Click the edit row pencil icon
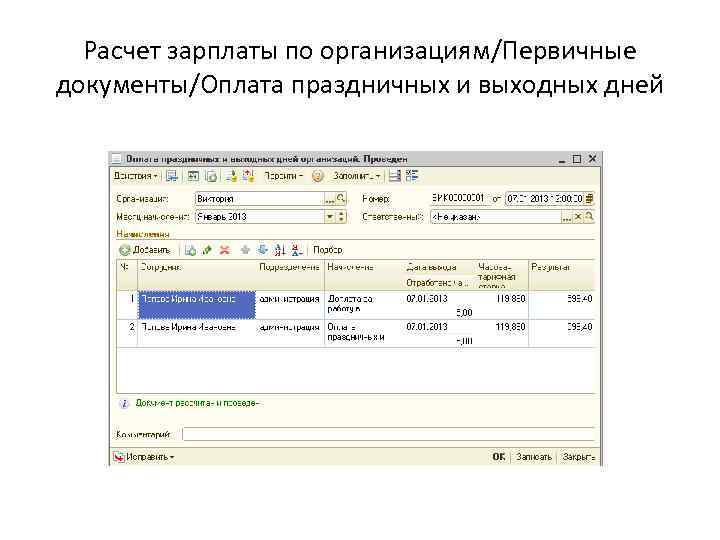 (x=208, y=250)
